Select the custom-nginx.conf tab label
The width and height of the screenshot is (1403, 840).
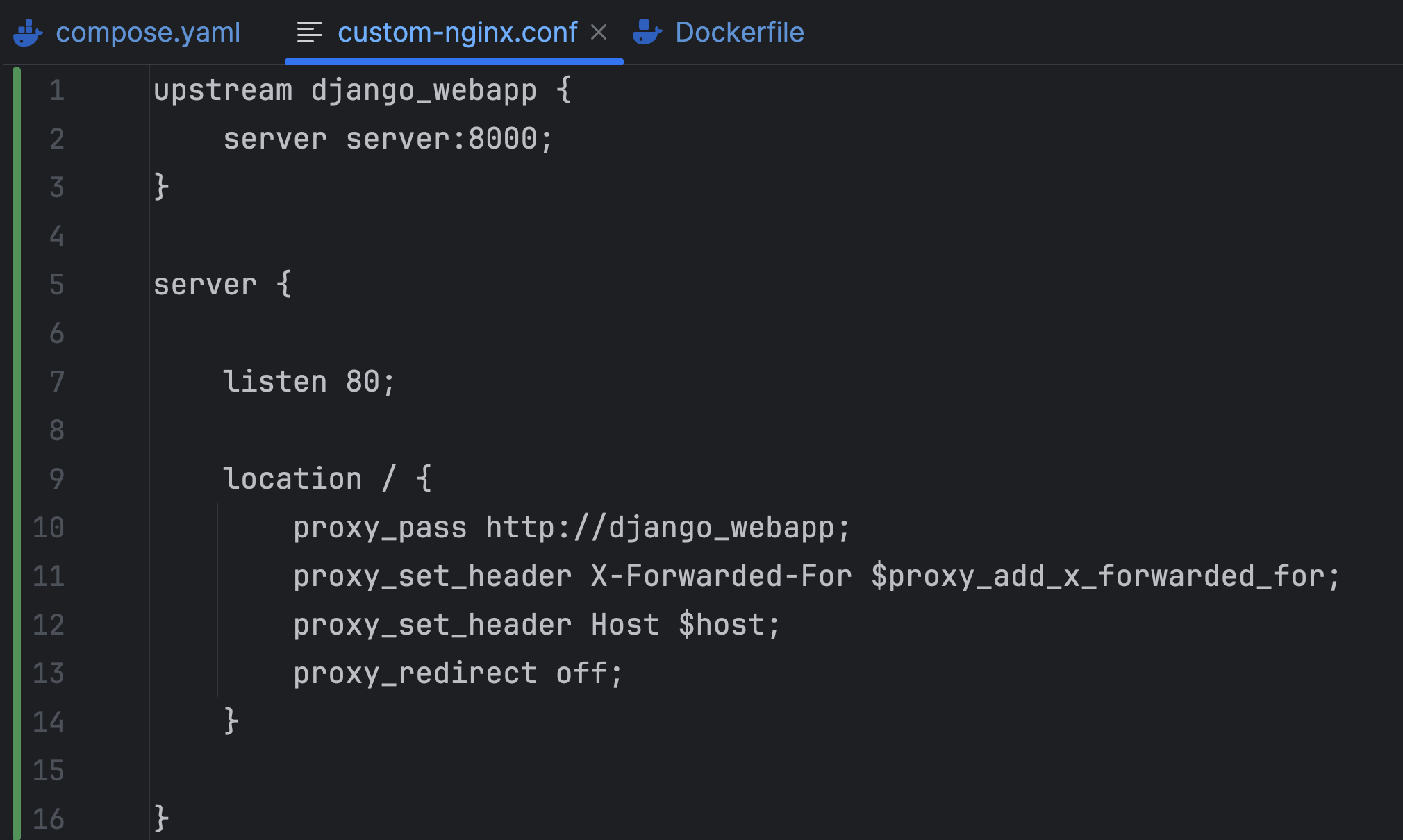tap(457, 33)
